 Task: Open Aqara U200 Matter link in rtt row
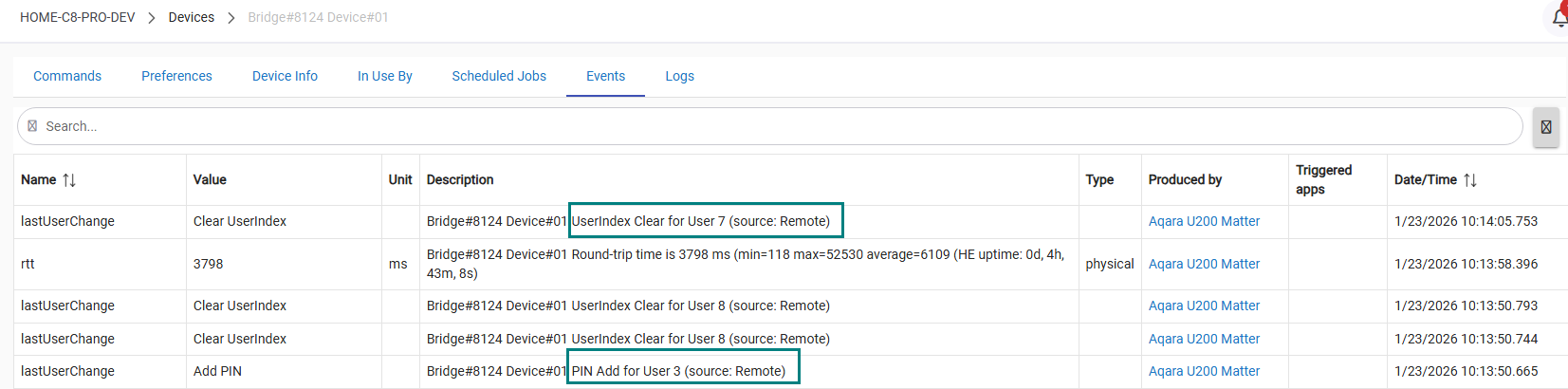pyautogui.click(x=1204, y=264)
